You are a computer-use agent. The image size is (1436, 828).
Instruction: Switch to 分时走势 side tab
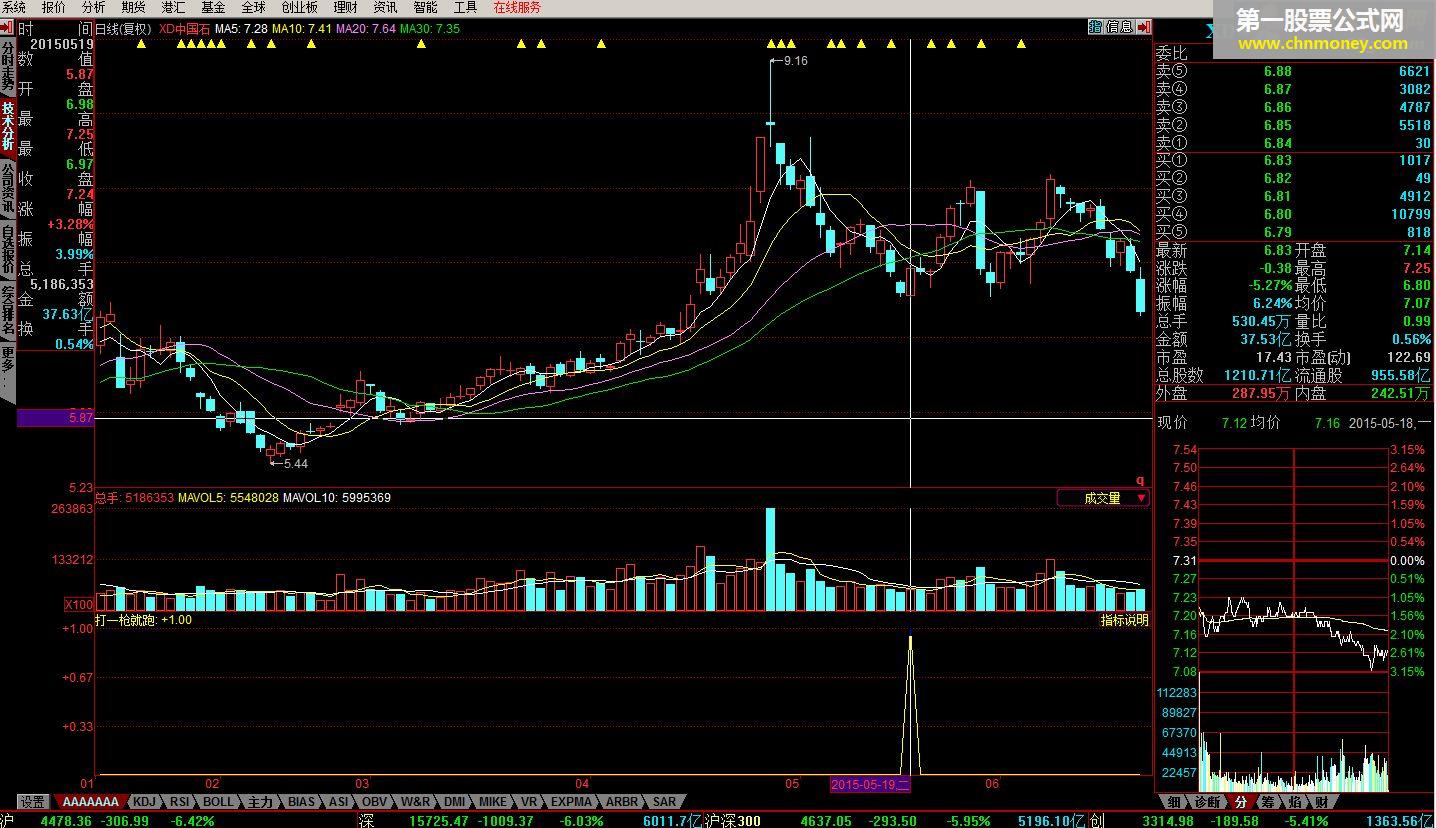click(8, 67)
